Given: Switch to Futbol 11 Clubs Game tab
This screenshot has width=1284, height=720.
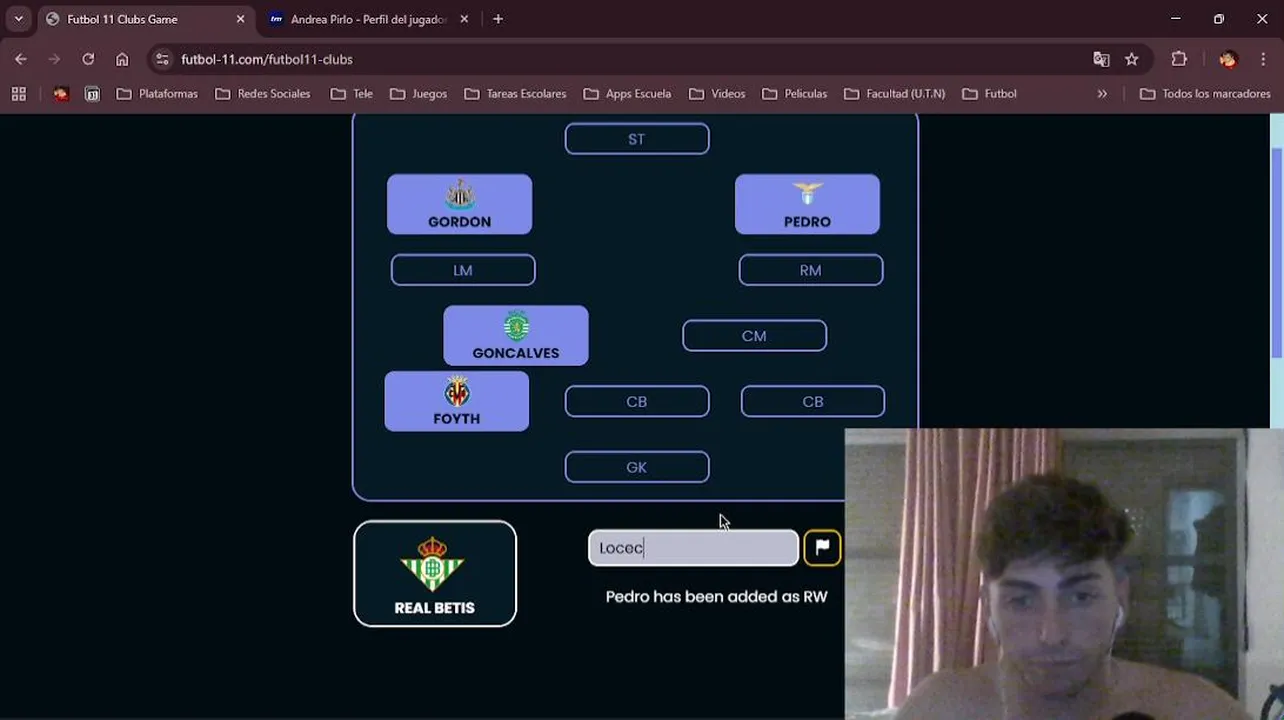Looking at the screenshot, I should click(146, 19).
